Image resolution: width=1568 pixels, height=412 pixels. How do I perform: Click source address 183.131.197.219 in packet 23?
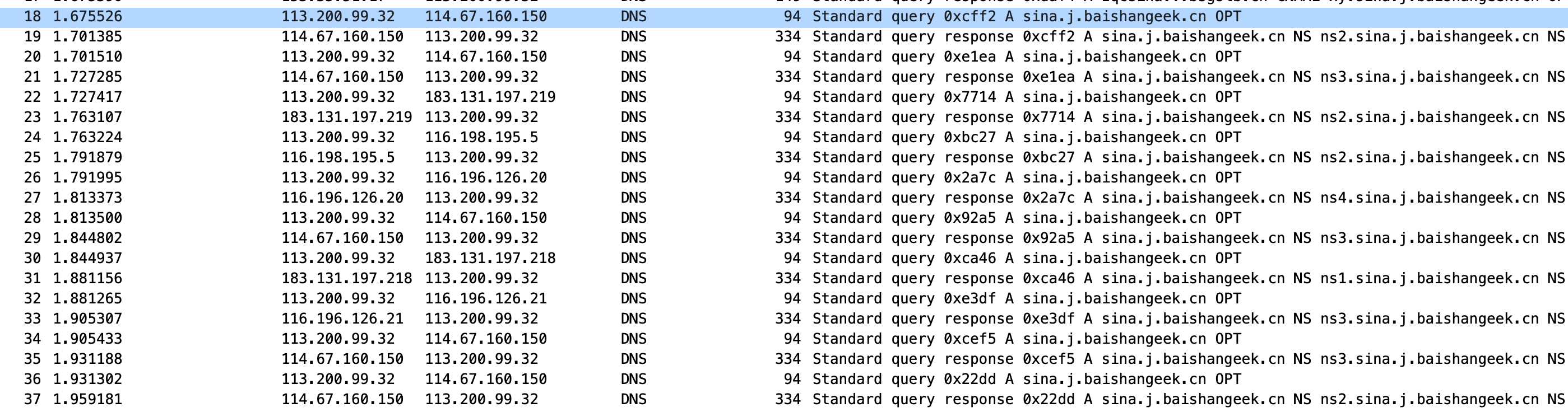346,118
